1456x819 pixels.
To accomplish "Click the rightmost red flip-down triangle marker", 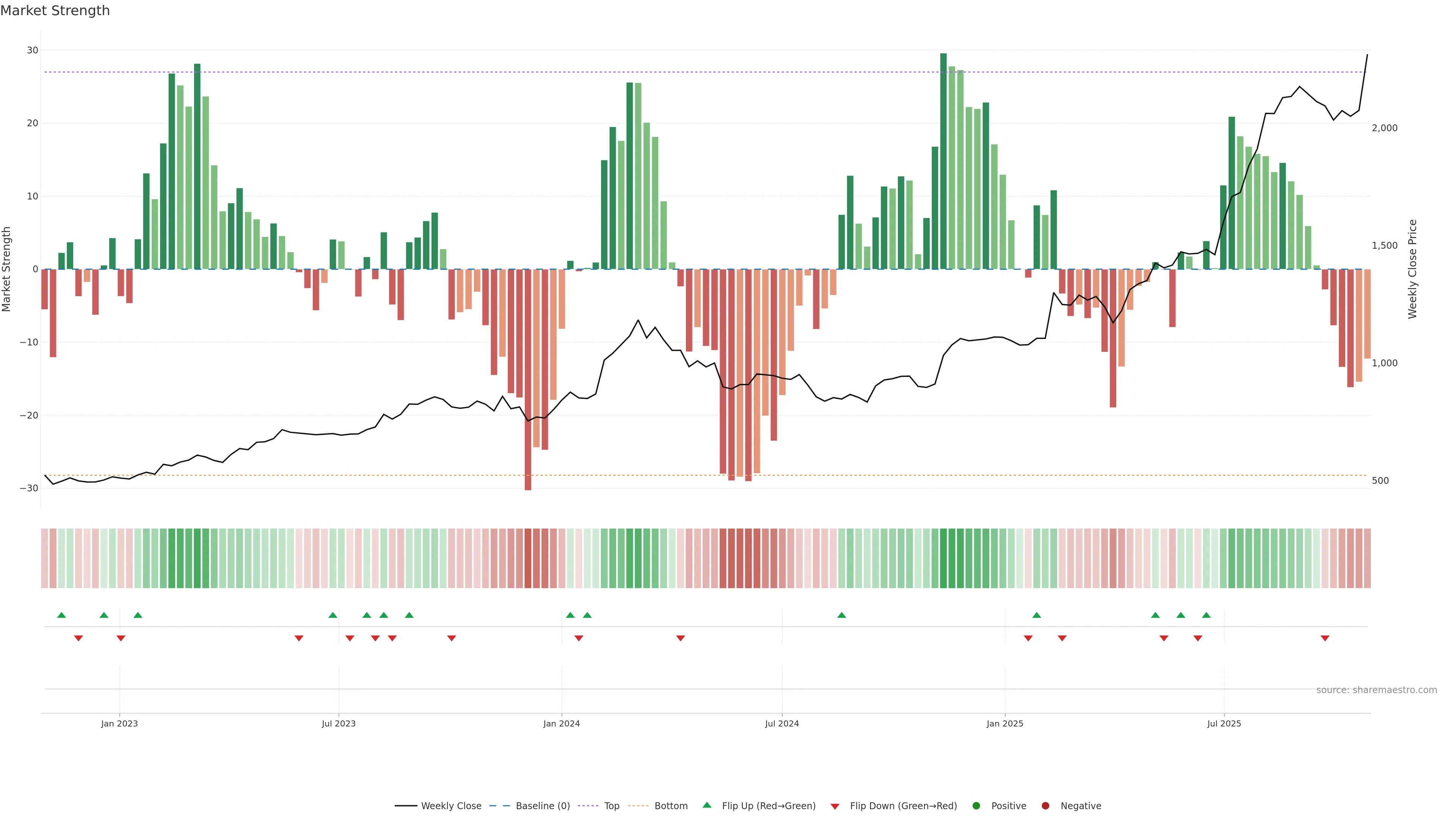I will point(1325,638).
